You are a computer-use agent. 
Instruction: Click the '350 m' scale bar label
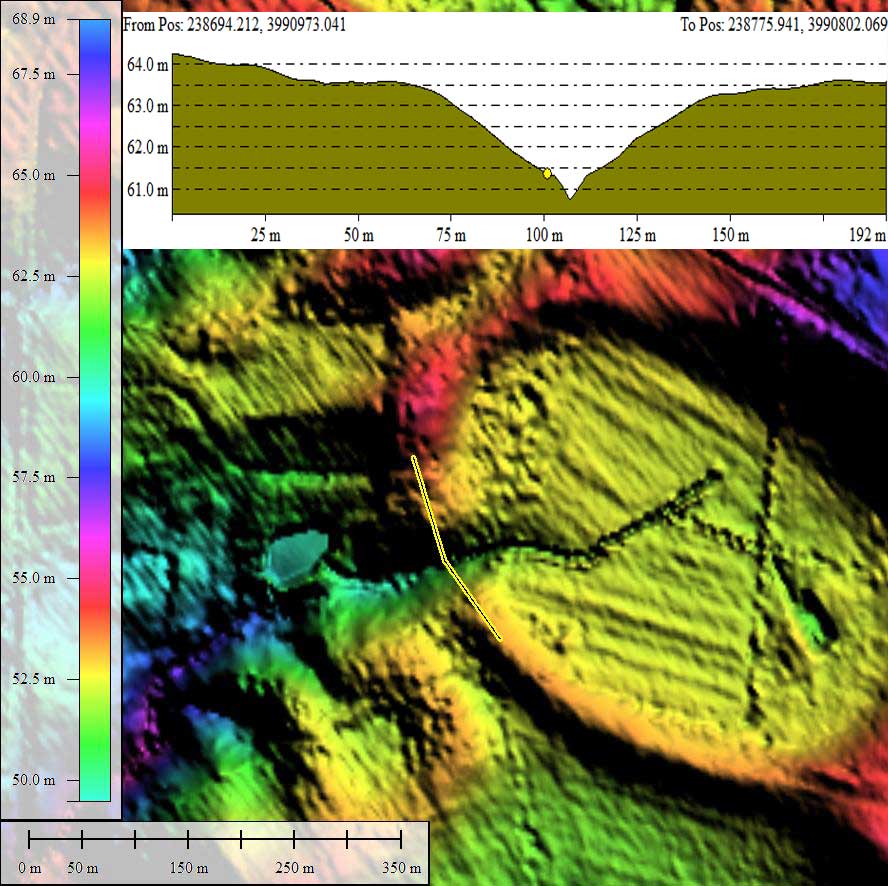[x=401, y=867]
